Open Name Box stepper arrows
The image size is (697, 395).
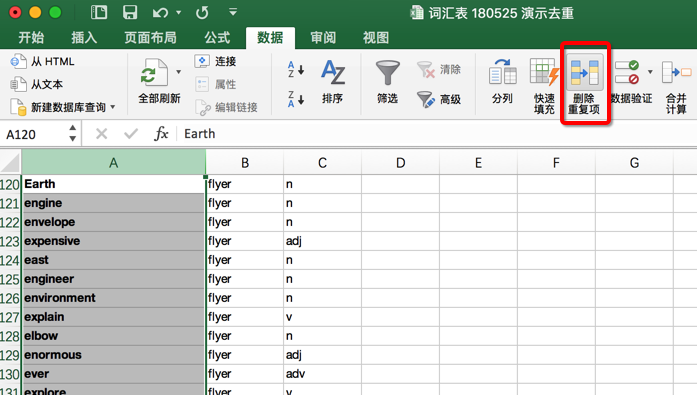(x=72, y=133)
